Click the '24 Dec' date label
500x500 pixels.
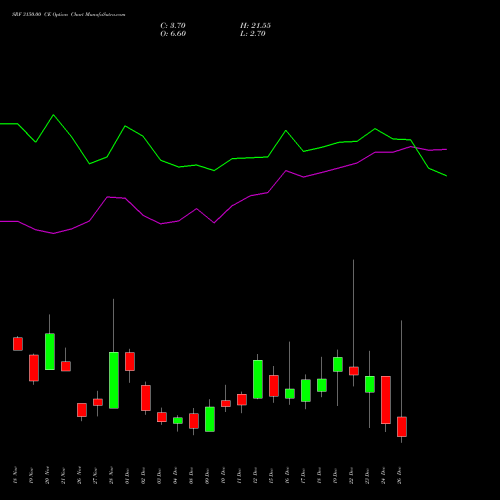tap(383, 475)
